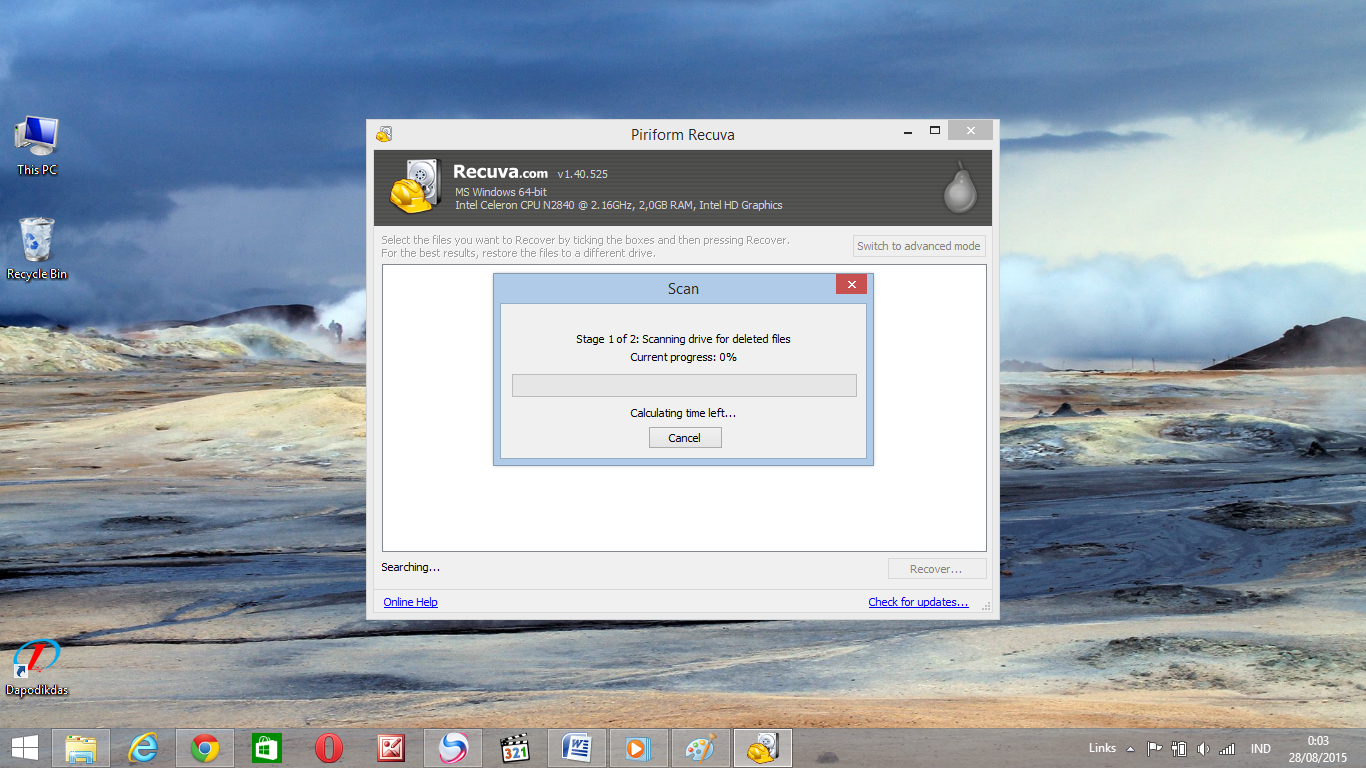
Task: Click the Searching... status text
Action: (410, 568)
